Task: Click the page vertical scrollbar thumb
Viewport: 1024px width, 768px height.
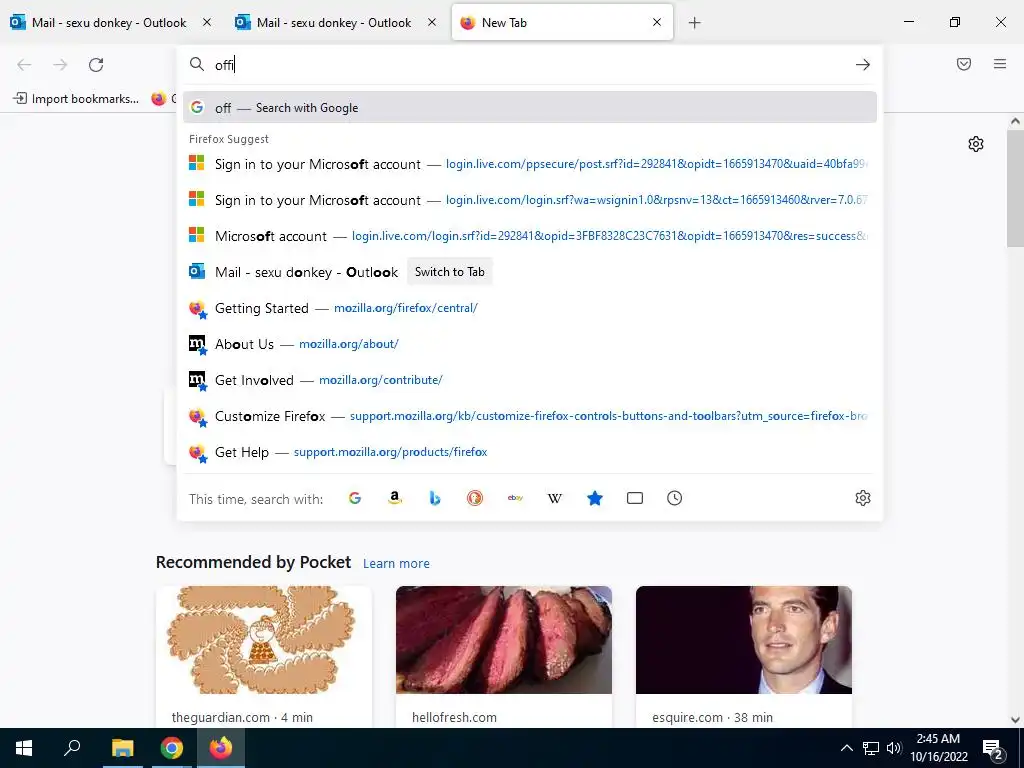Action: [x=1015, y=189]
